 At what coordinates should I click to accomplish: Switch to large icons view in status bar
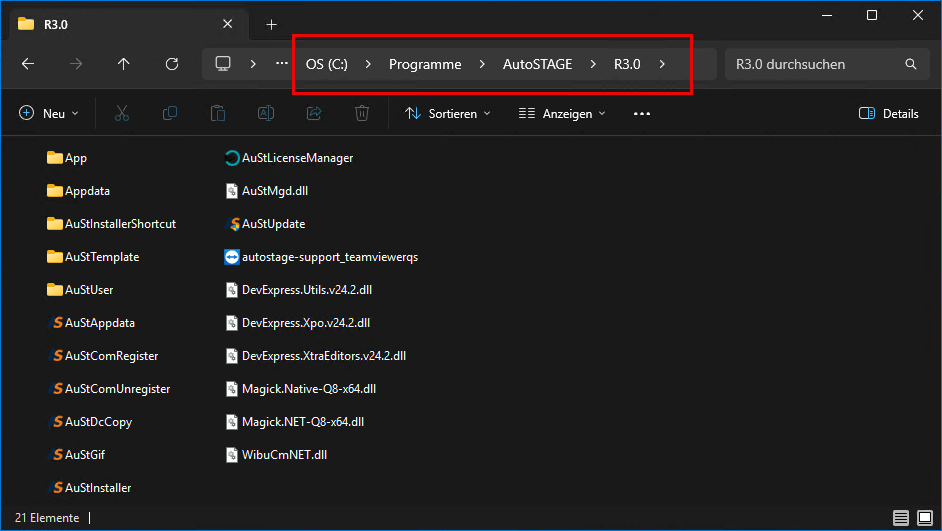(x=925, y=518)
